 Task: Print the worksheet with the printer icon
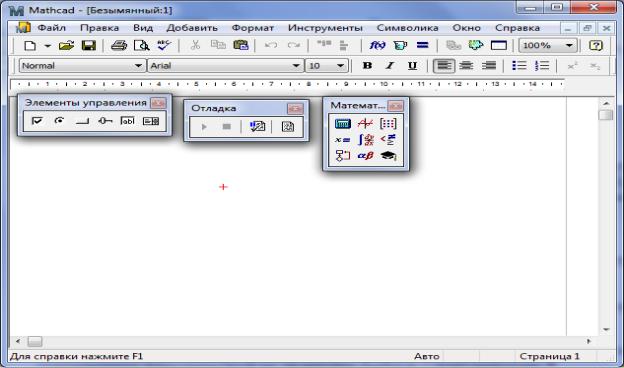pos(119,45)
